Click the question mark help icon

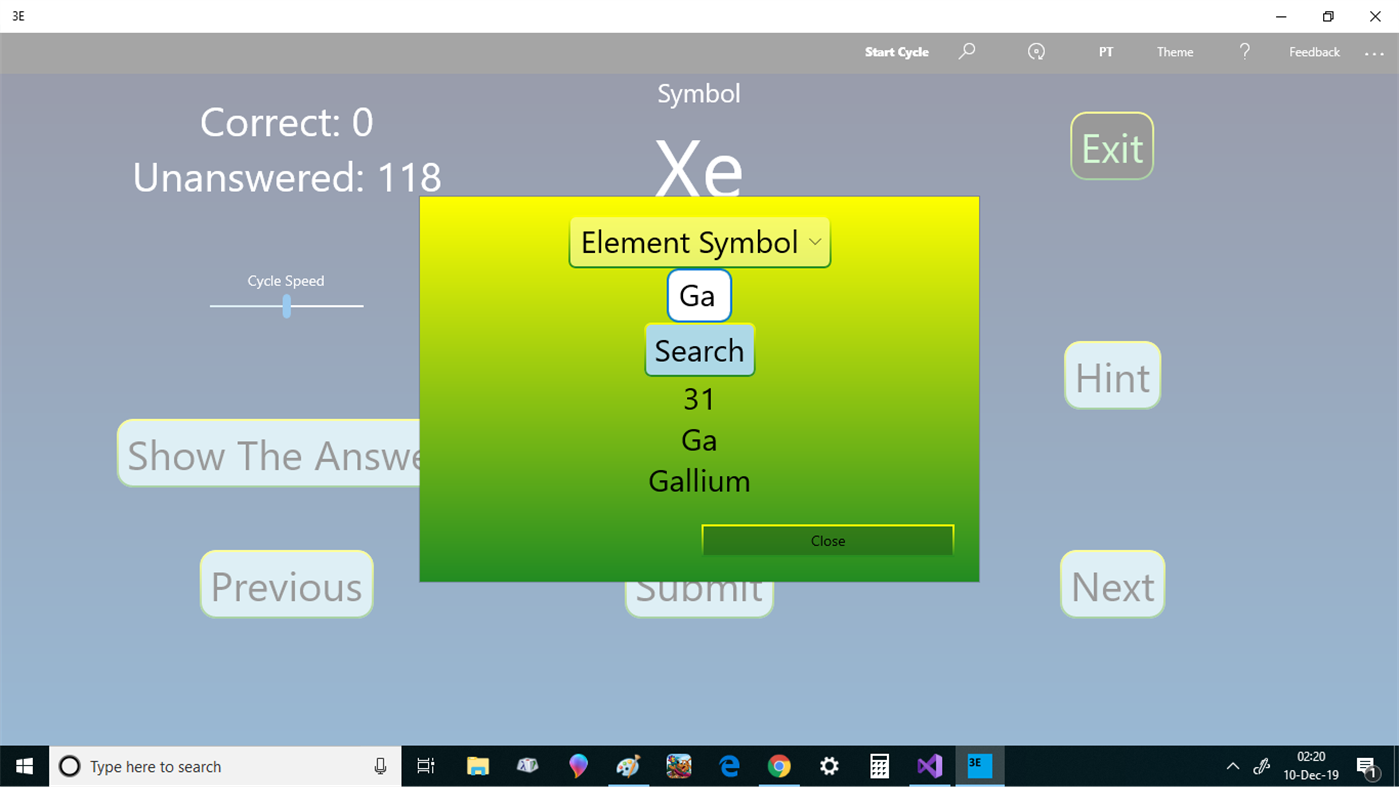tap(1244, 51)
